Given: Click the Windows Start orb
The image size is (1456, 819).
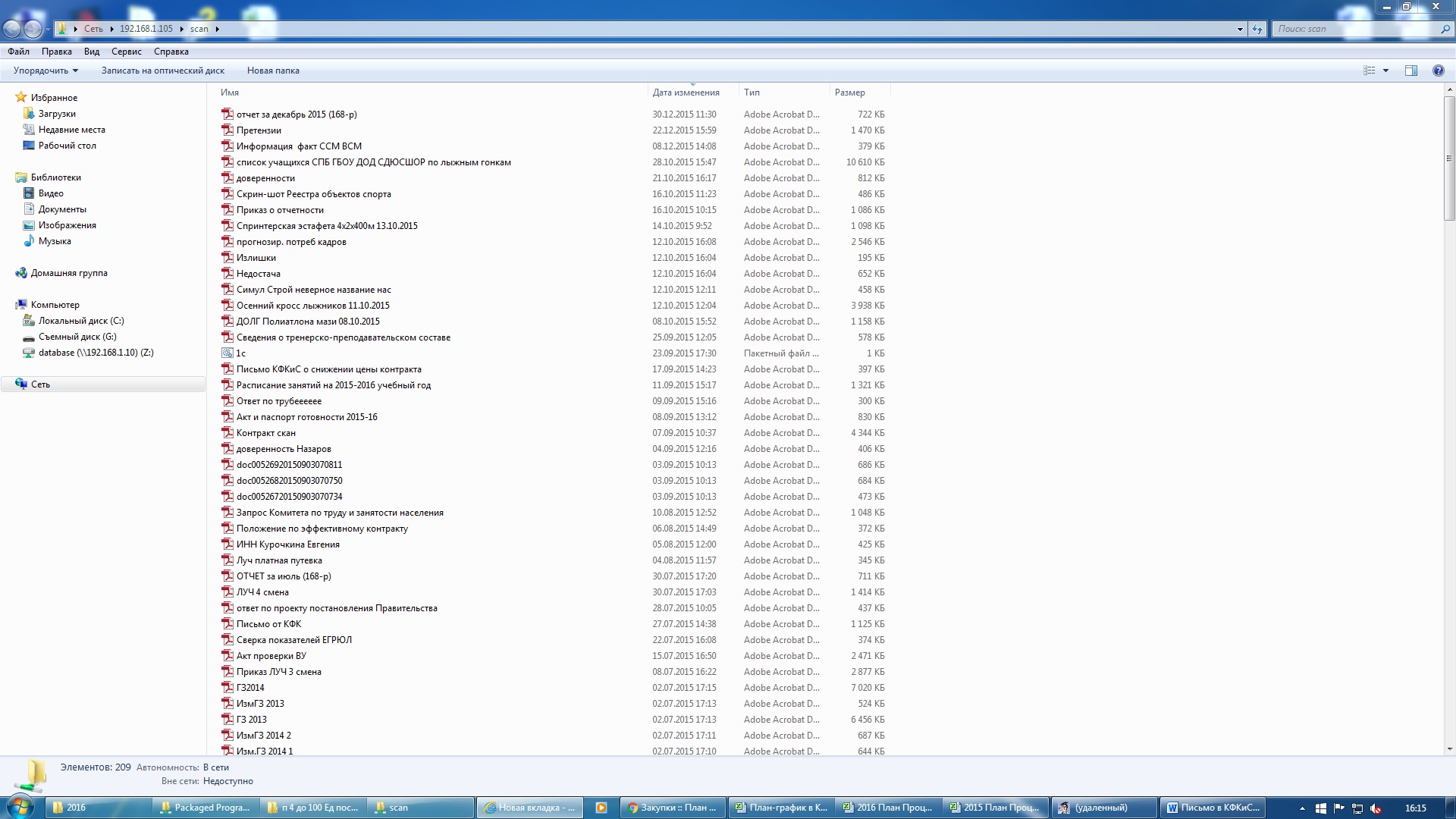Looking at the screenshot, I should coord(20,806).
